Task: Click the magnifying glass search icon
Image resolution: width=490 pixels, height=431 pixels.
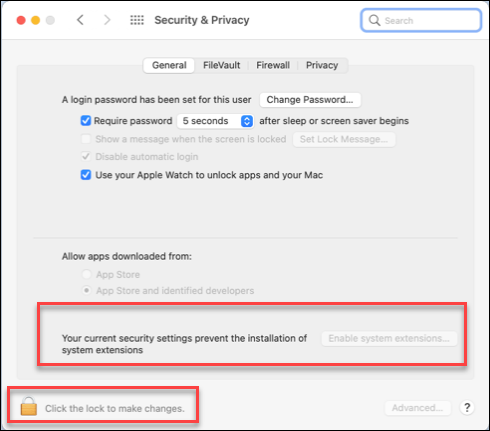Action: pyautogui.click(x=374, y=20)
